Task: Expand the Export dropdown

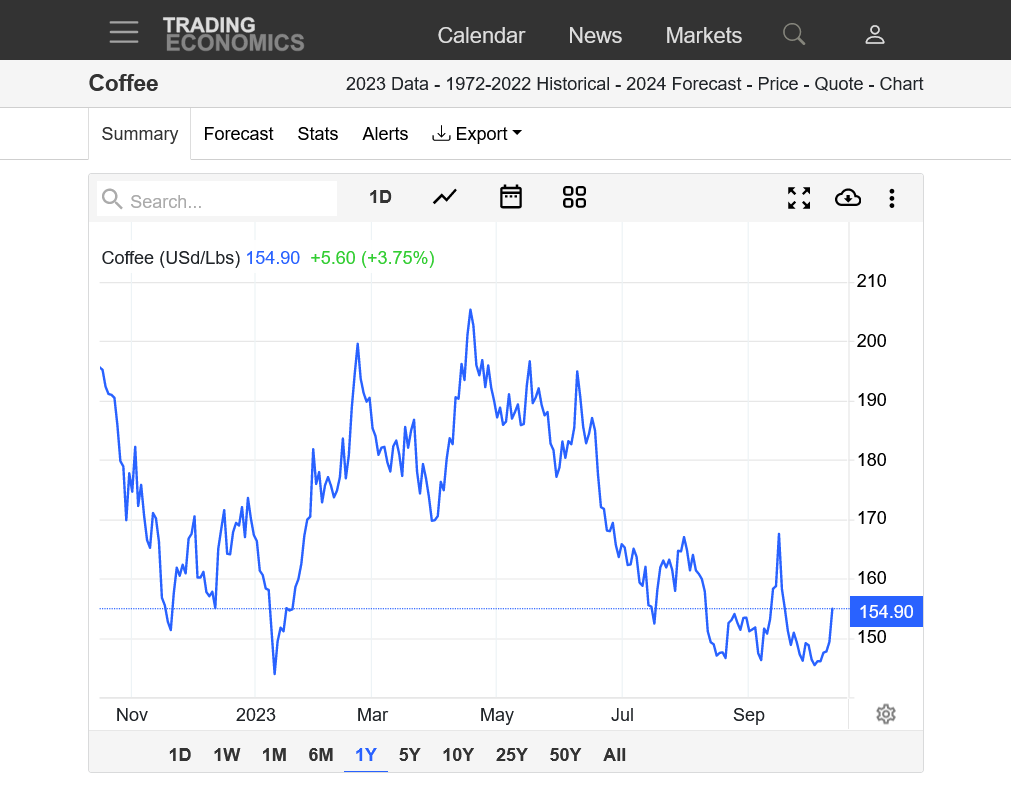Action: (x=477, y=134)
